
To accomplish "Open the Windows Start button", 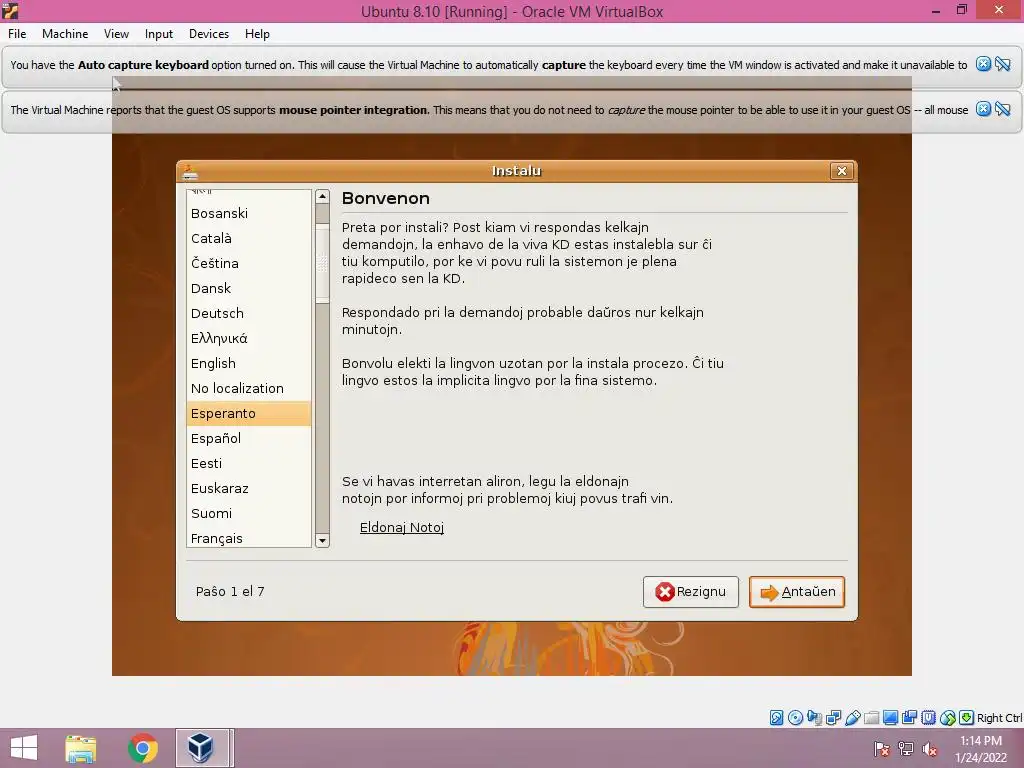I will pos(24,748).
